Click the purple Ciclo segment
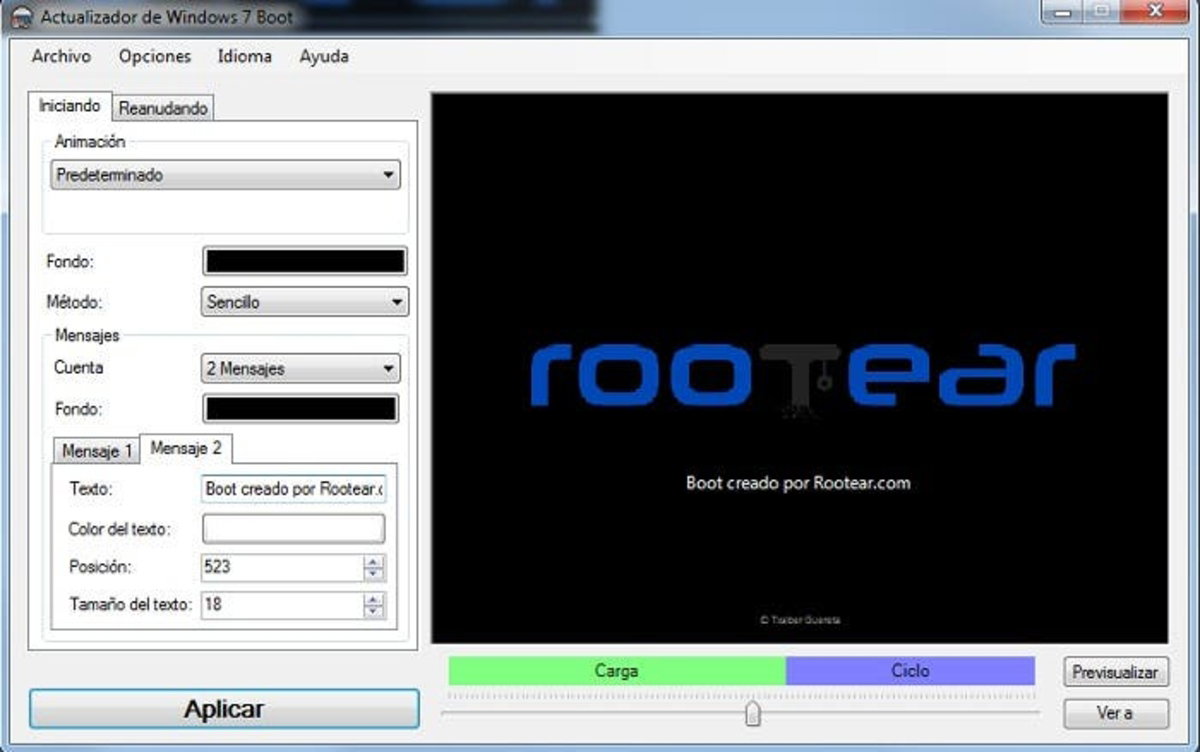Screen dimensions: 1200x752 [x=910, y=671]
